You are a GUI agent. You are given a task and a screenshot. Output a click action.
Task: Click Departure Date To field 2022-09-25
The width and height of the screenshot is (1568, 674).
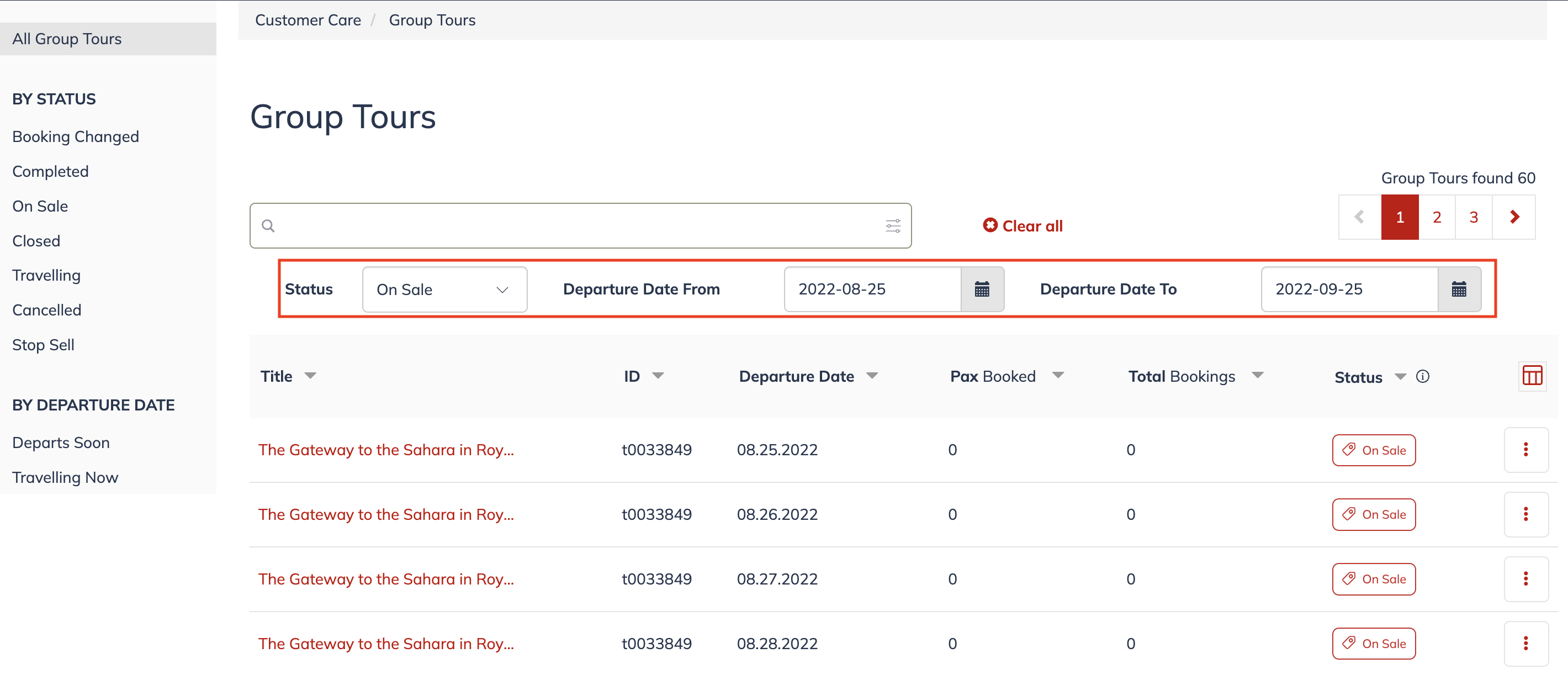point(1350,289)
